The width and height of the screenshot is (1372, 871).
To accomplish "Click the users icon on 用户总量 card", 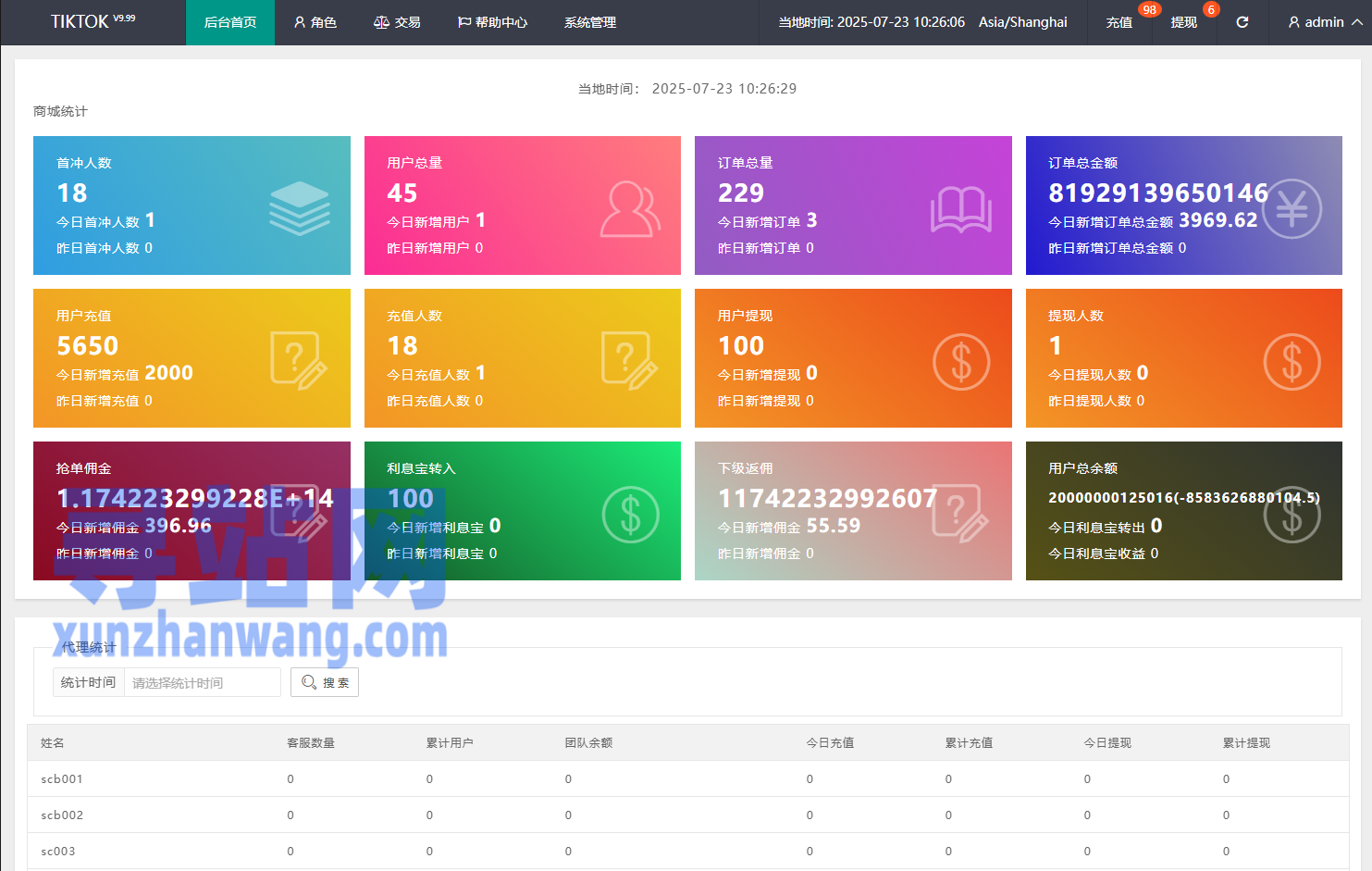I will pos(630,209).
